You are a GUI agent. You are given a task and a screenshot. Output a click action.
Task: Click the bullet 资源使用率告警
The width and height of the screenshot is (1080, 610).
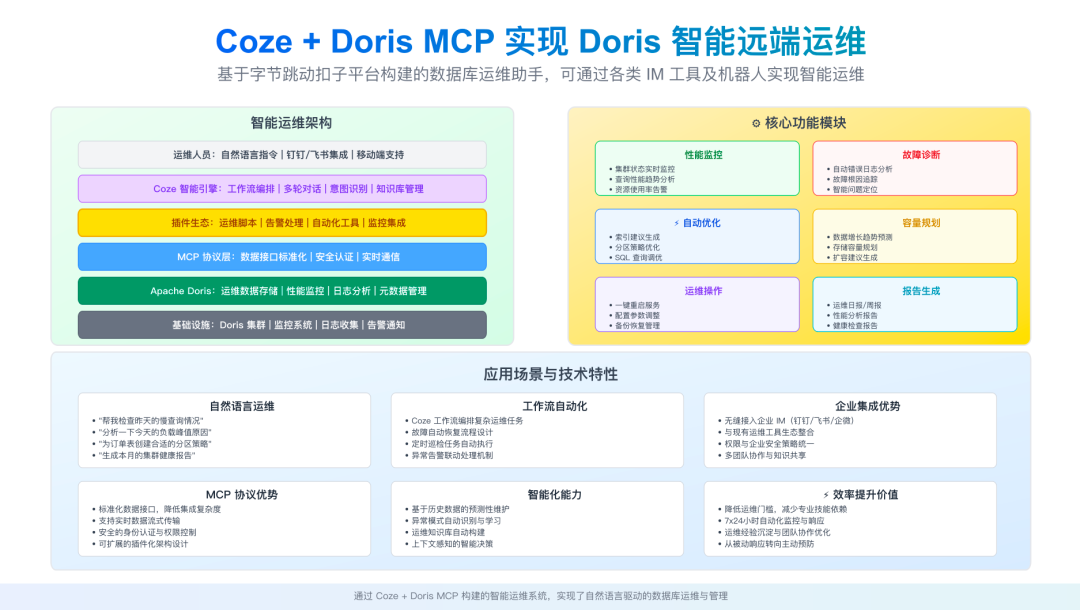coord(641,189)
